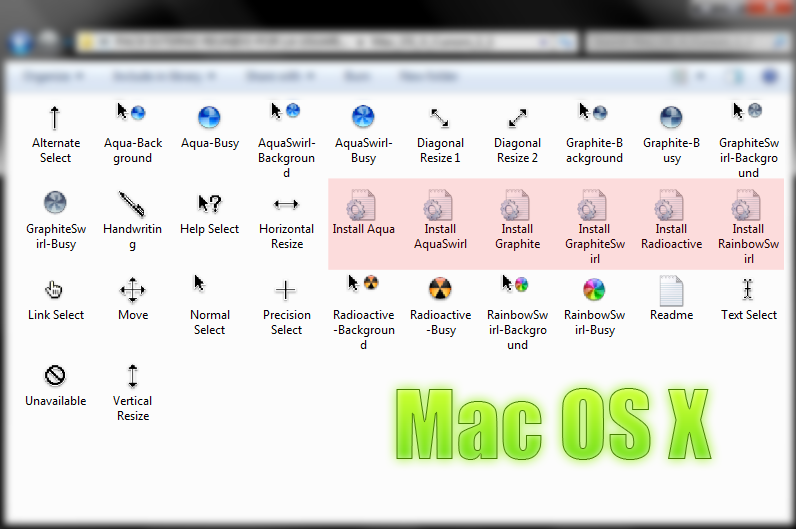Select the Install Aqua setup file
The height and width of the screenshot is (529, 796).
(x=363, y=213)
